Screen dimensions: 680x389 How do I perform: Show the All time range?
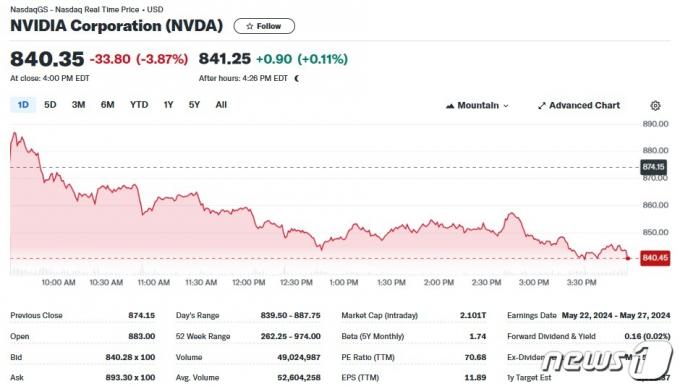click(x=221, y=105)
